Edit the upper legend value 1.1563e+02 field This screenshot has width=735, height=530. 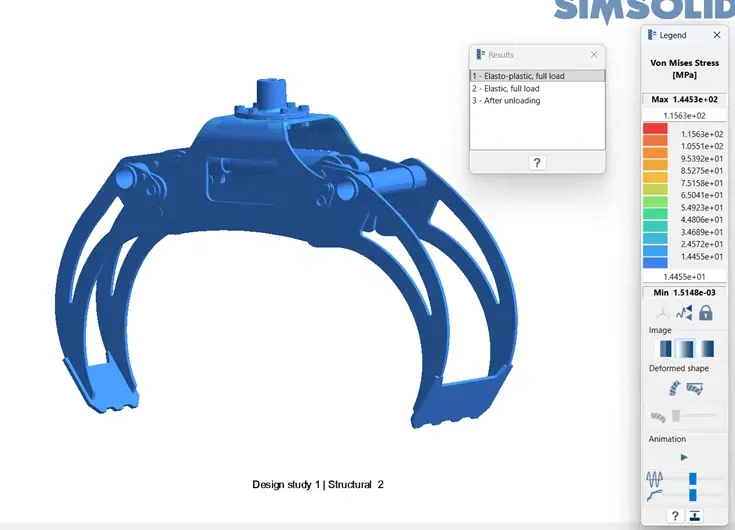[684, 115]
